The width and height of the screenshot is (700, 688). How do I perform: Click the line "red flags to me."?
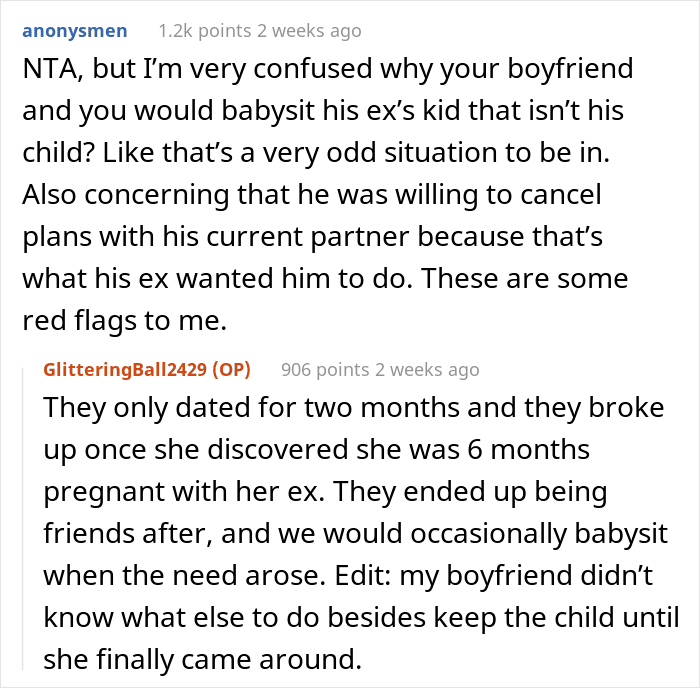125,320
